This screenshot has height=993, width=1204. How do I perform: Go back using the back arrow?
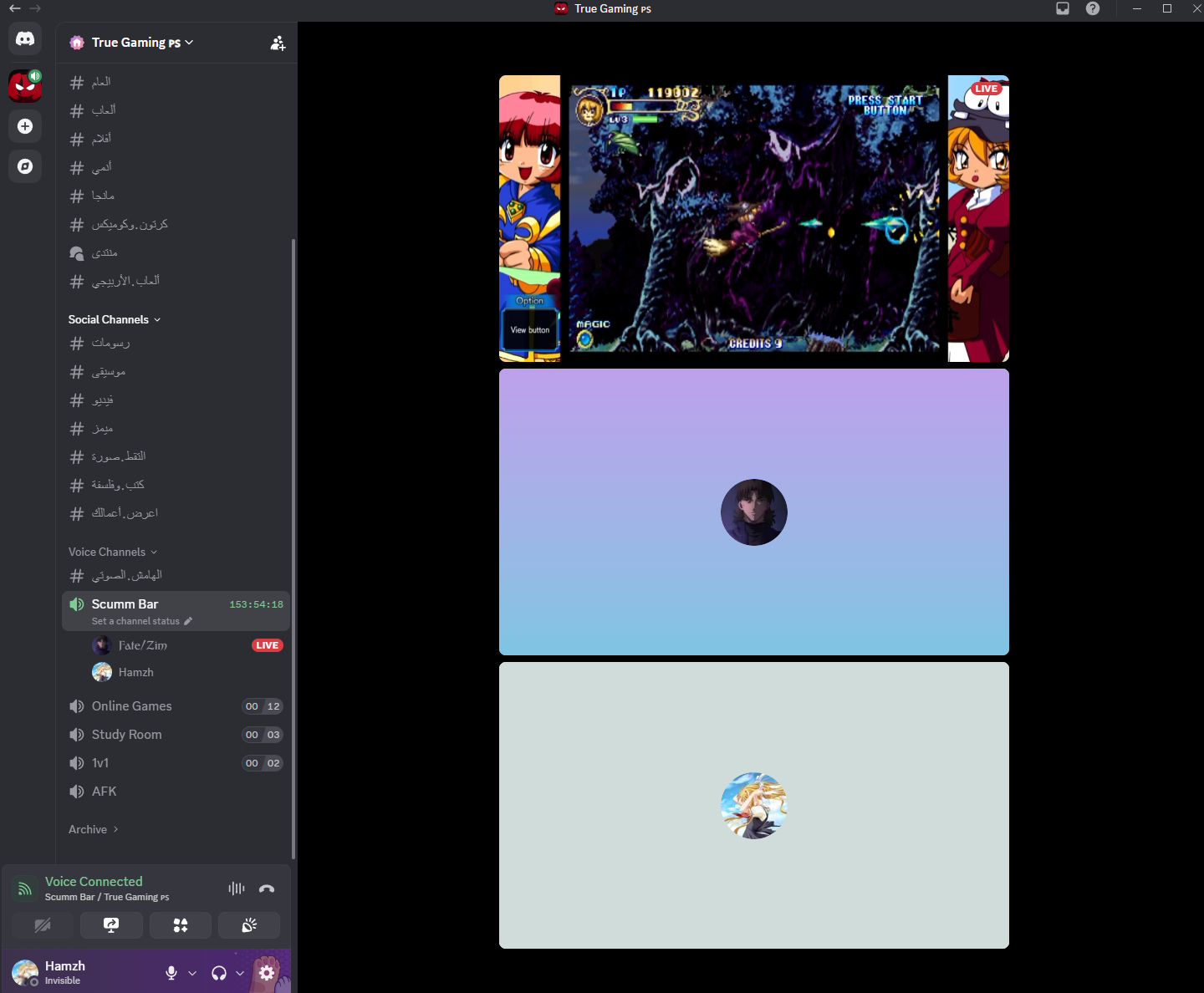(x=14, y=8)
